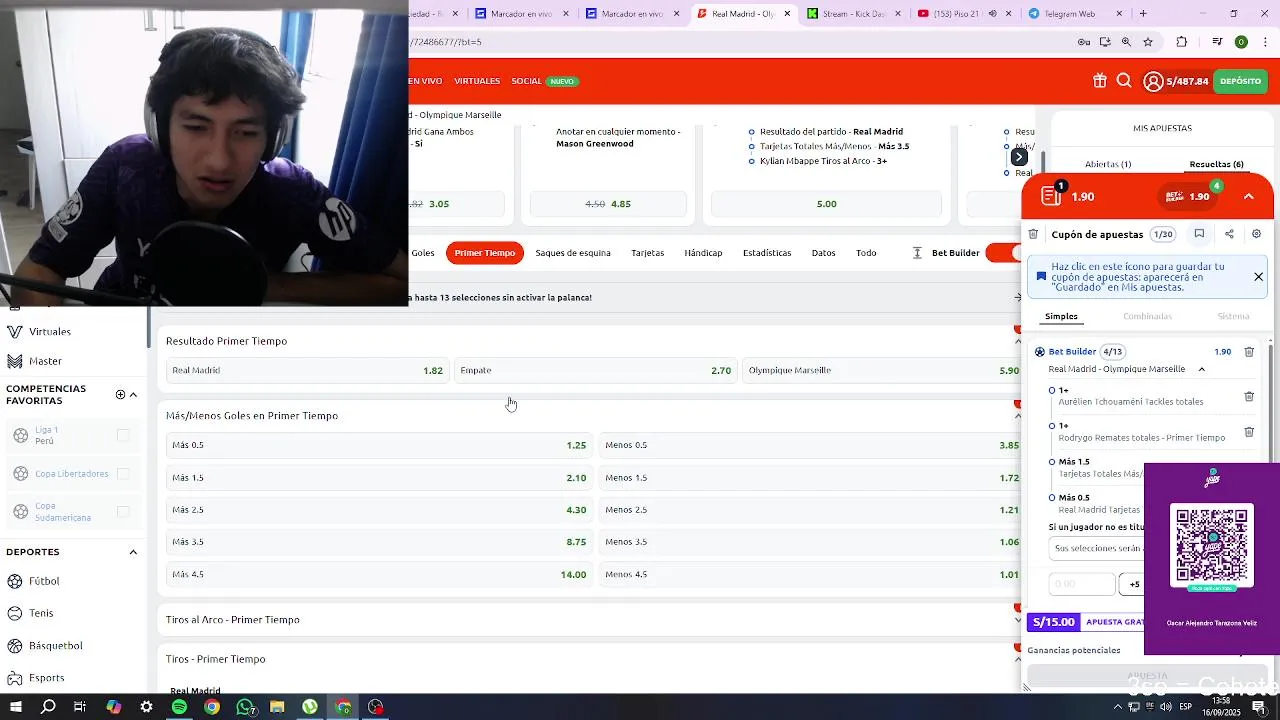
Task: Pick the combined bet priced 5.00
Action: point(826,204)
